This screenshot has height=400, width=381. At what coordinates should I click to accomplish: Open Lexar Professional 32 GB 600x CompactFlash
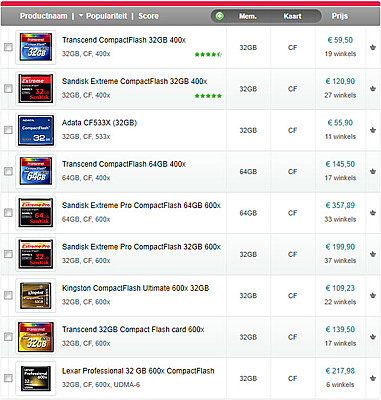coord(138,371)
